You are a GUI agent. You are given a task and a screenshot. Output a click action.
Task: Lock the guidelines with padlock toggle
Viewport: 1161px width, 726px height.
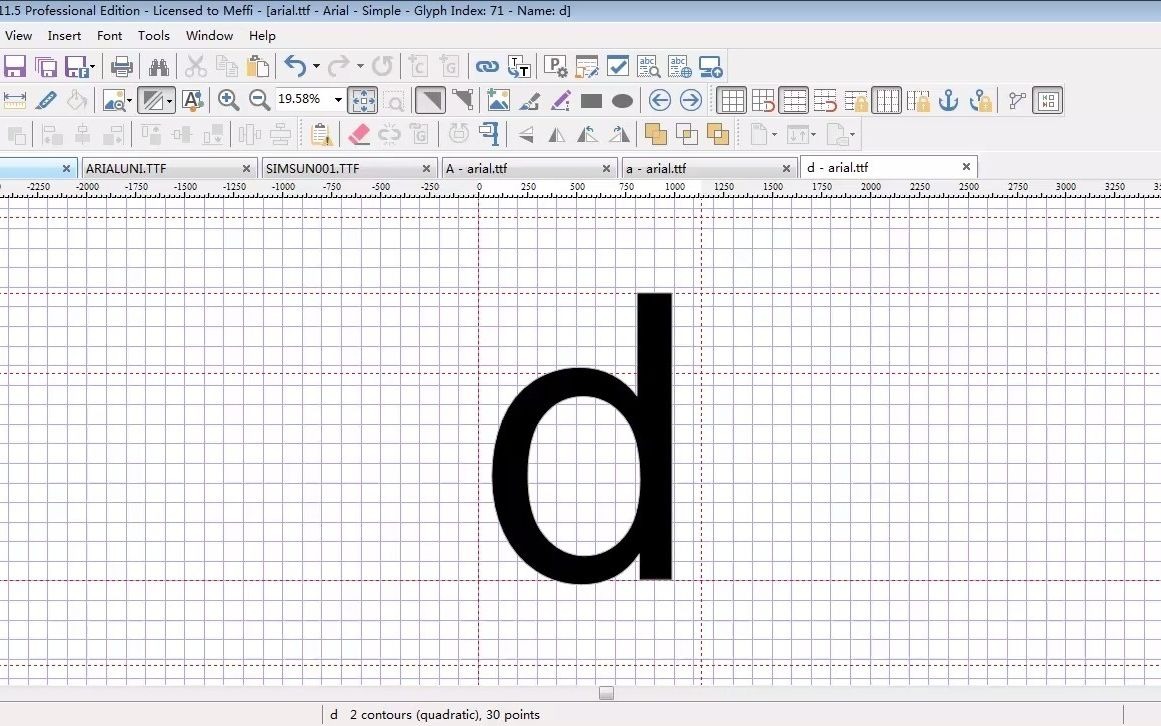pyautogui.click(x=856, y=100)
